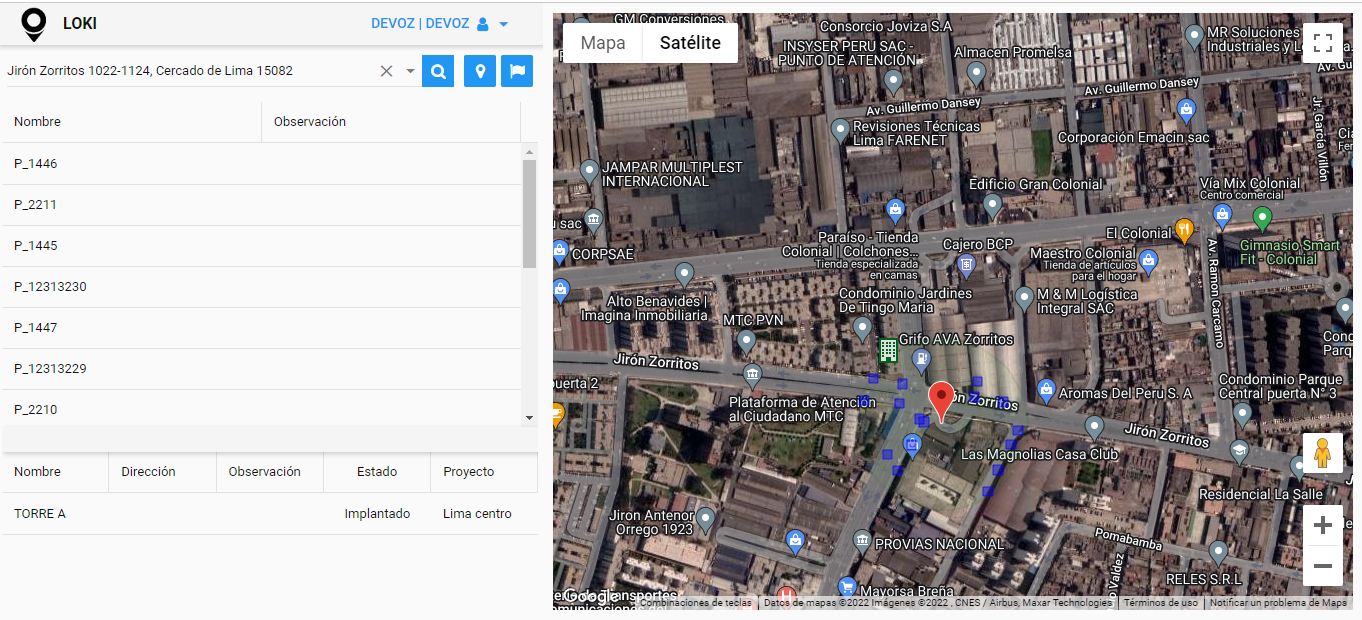Viewport: 1362px width, 620px height.
Task: Click Notificar un problema de Maps
Action: [1279, 603]
